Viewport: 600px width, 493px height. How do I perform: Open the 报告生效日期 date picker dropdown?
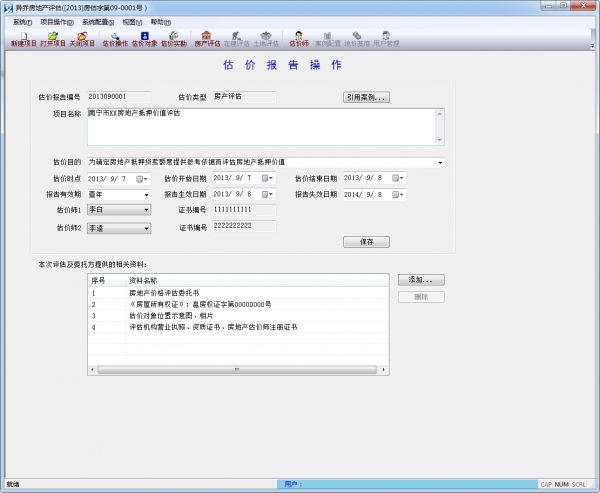click(x=267, y=194)
